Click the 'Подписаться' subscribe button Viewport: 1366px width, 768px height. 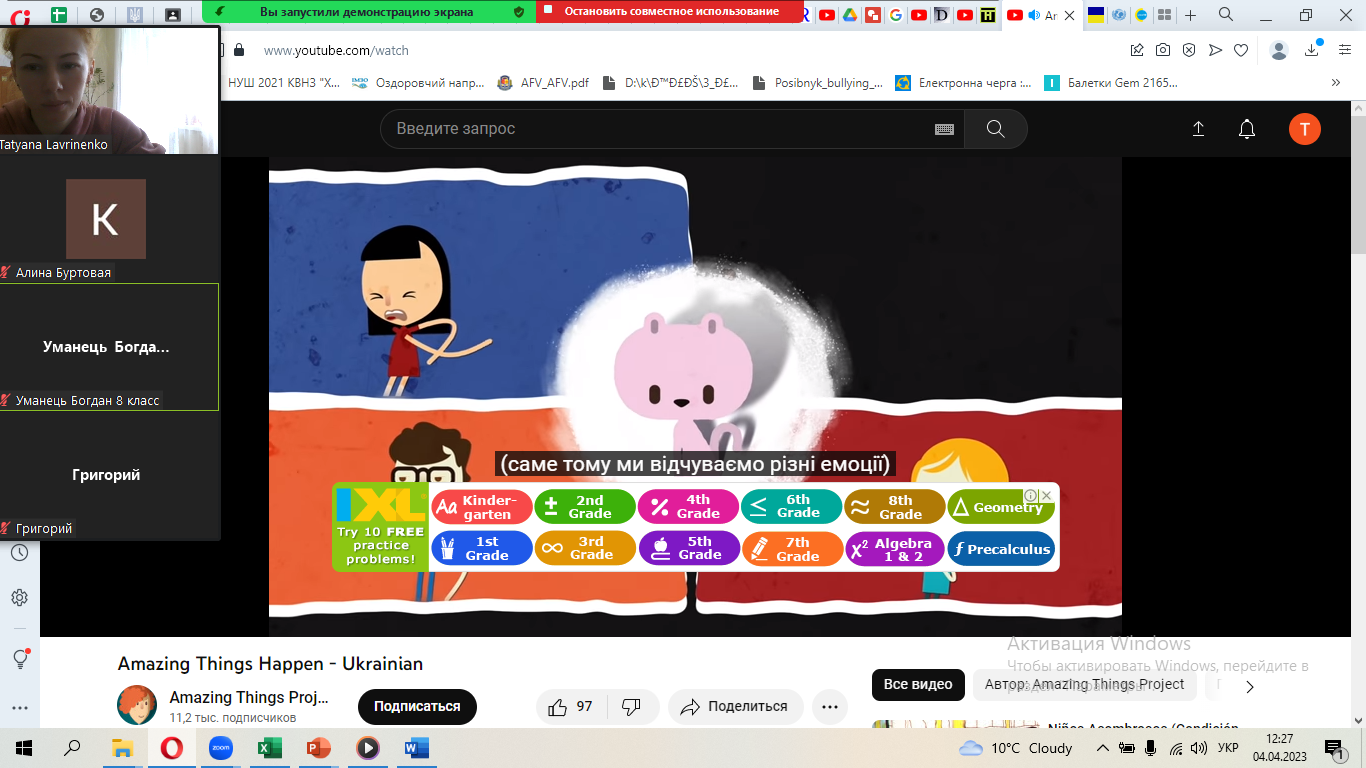pos(417,707)
